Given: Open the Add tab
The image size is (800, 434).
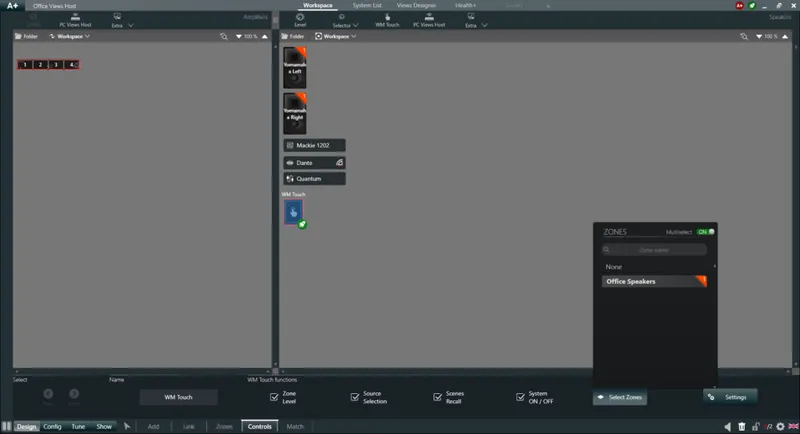Looking at the screenshot, I should coord(153,426).
